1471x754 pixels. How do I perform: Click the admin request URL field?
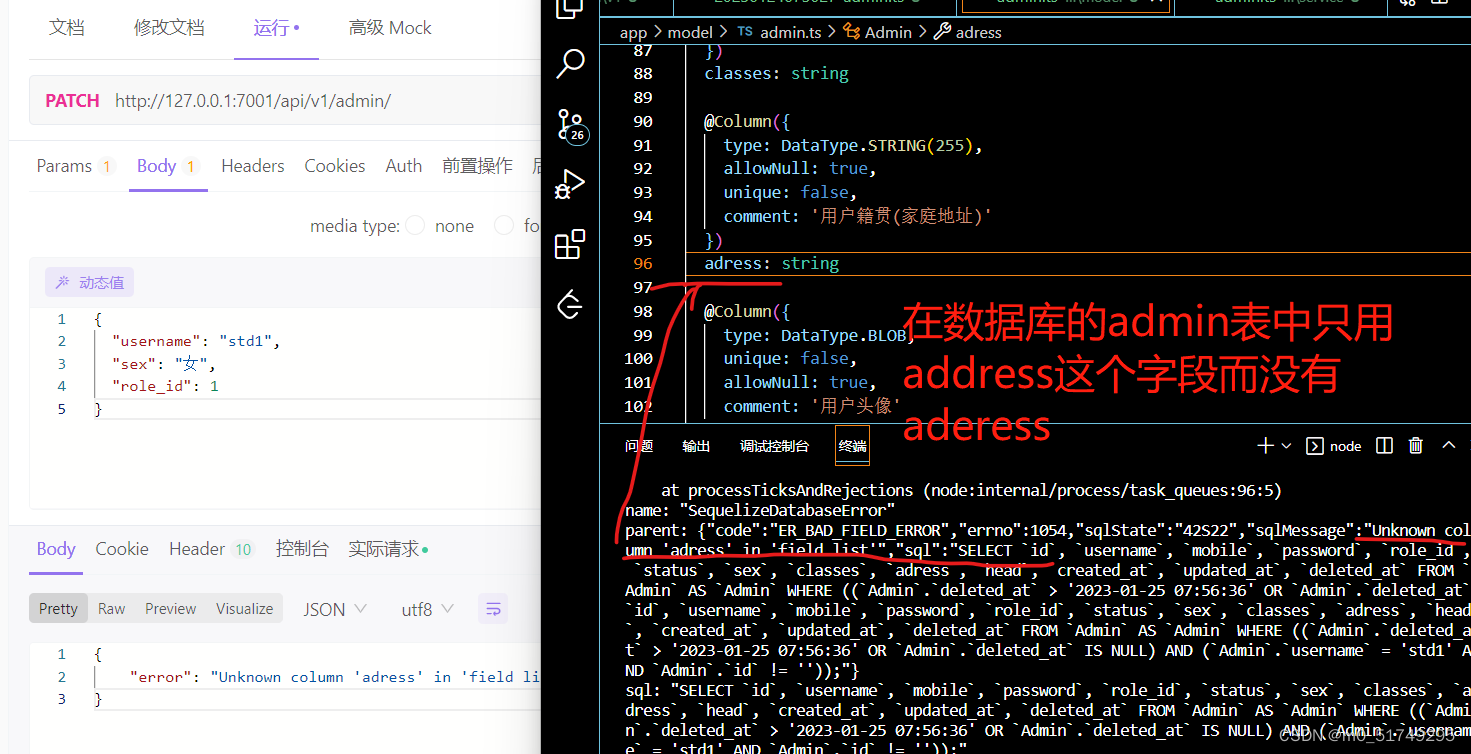(x=252, y=100)
